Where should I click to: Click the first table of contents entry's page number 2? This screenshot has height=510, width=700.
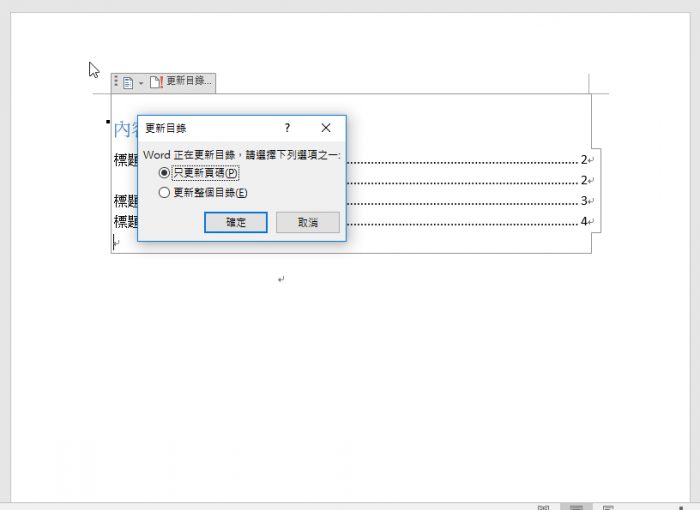click(x=583, y=160)
